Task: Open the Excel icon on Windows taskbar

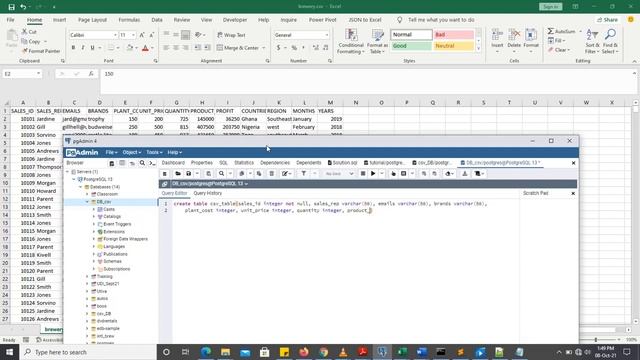Action: click(x=402, y=352)
